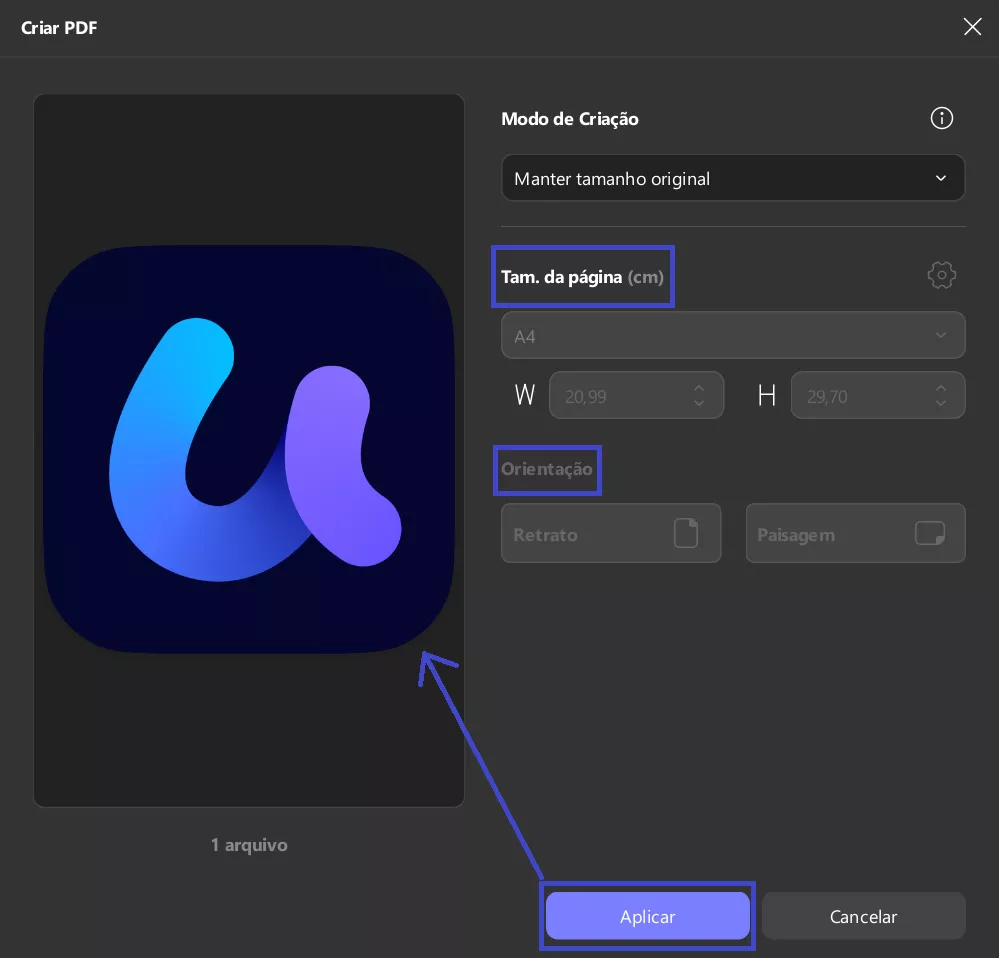This screenshot has width=999, height=958.
Task: Click the UPDF logo preview thumbnail
Action: coord(249,450)
